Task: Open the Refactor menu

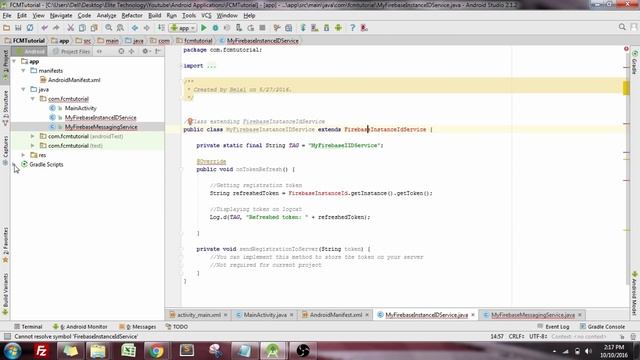Action: point(132,16)
